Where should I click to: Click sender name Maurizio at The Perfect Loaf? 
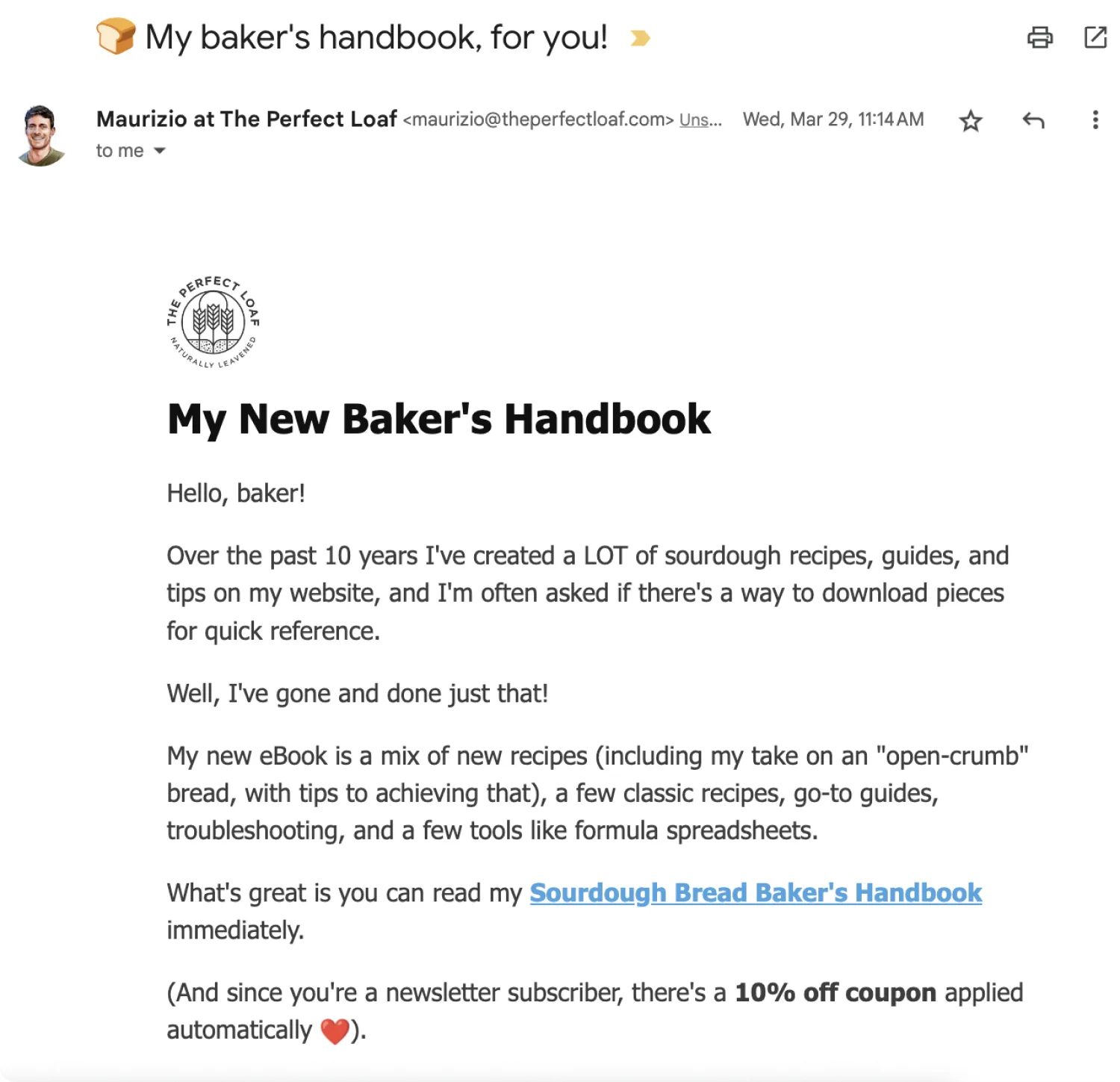(x=246, y=119)
